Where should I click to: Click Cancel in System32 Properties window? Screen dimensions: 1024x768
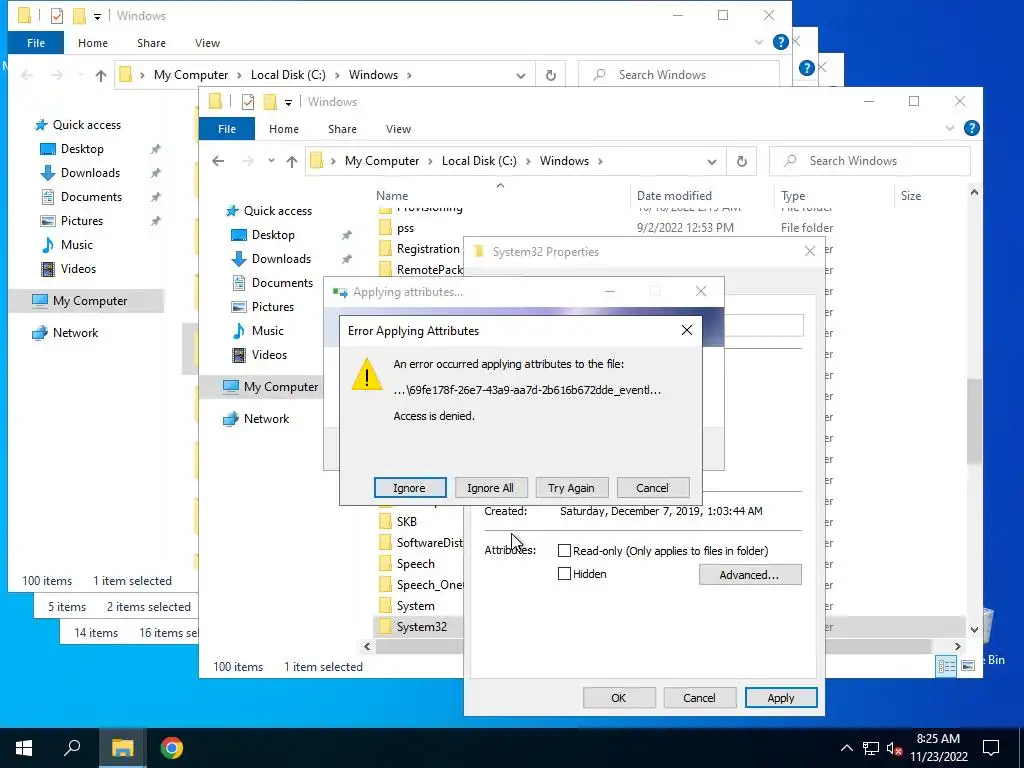point(699,697)
